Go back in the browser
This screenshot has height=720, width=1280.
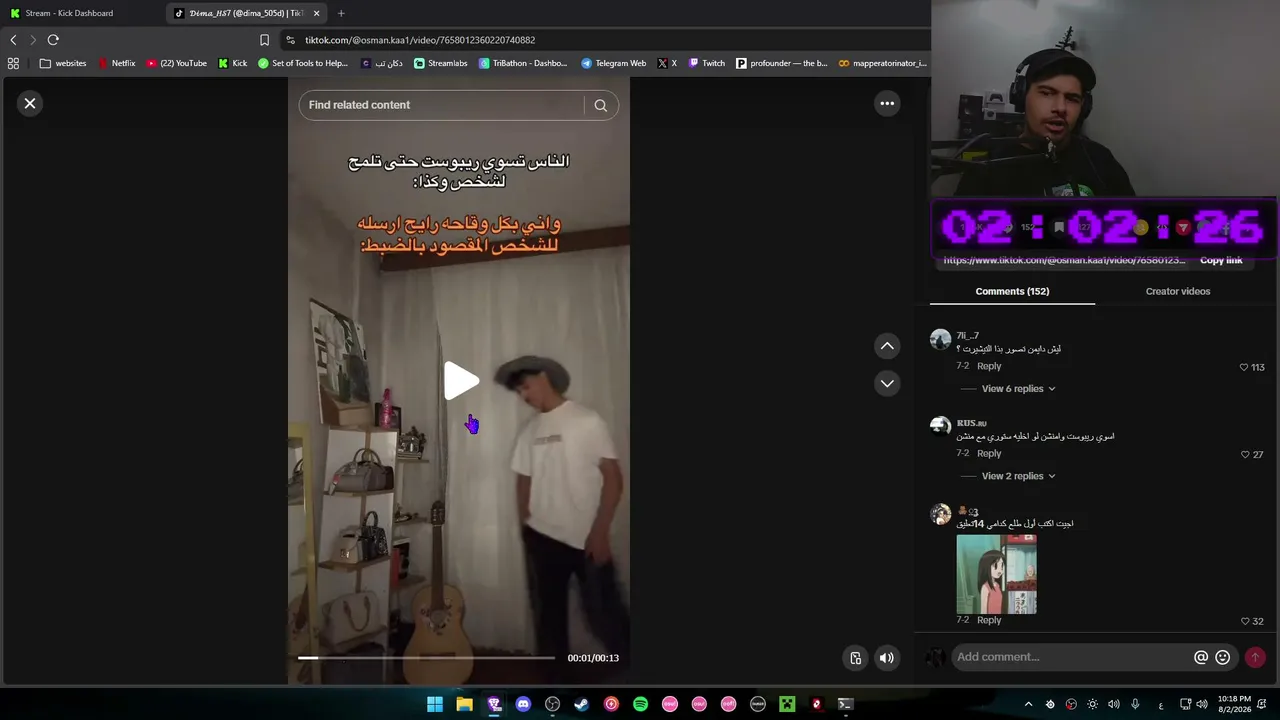[x=13, y=40]
